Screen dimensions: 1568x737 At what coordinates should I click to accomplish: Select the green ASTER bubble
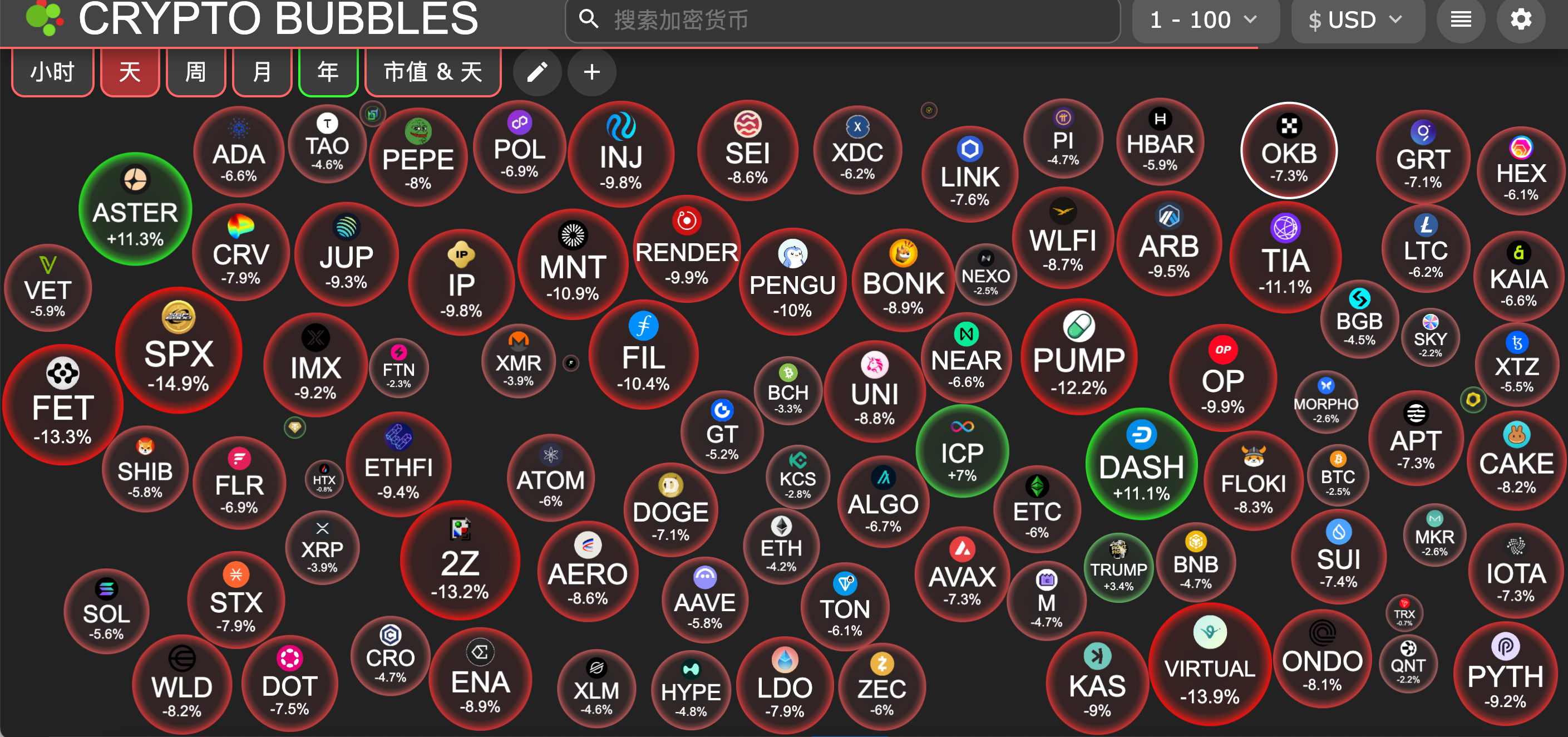pos(135,210)
